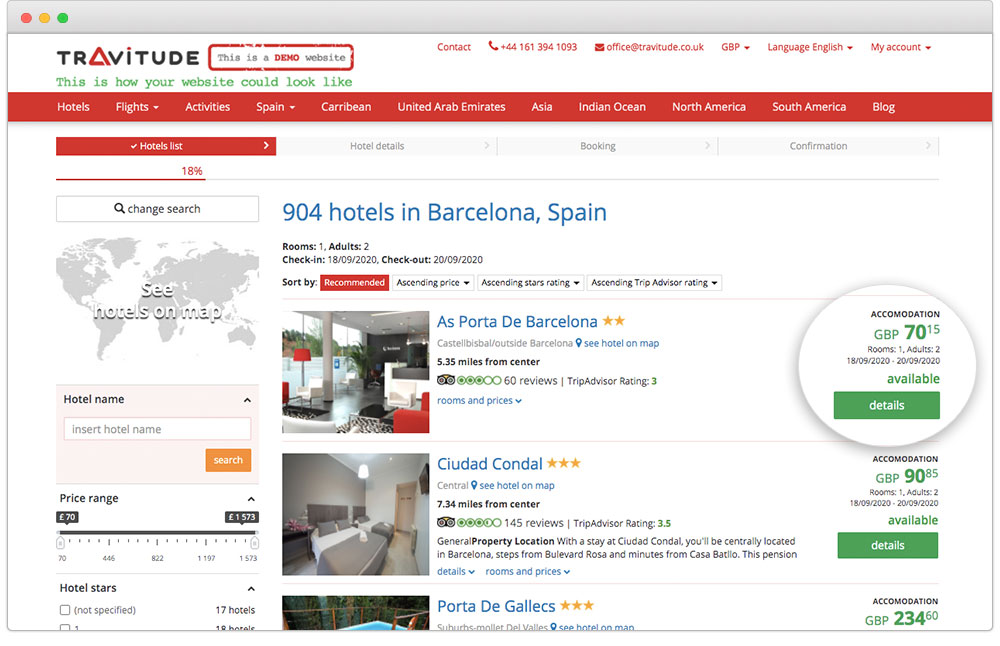
Task: Collapse the Price range filter section
Action: click(250, 499)
